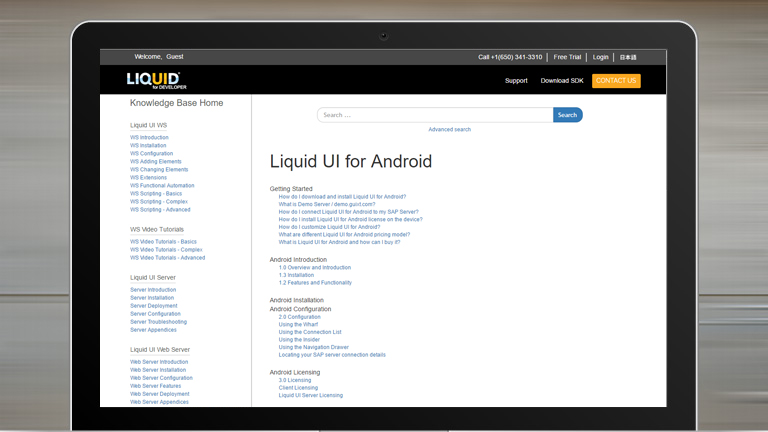Screen dimensions: 768x432
Task: Open the Liquid UI Server Licensing link
Action: tap(310, 396)
